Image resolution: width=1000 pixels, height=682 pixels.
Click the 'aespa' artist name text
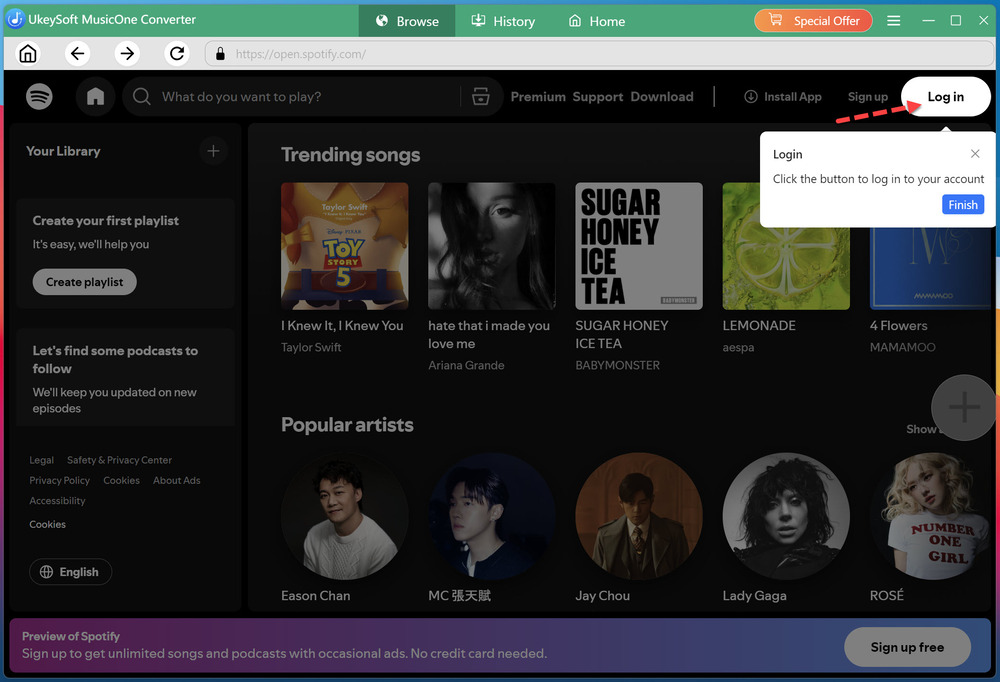tap(738, 348)
